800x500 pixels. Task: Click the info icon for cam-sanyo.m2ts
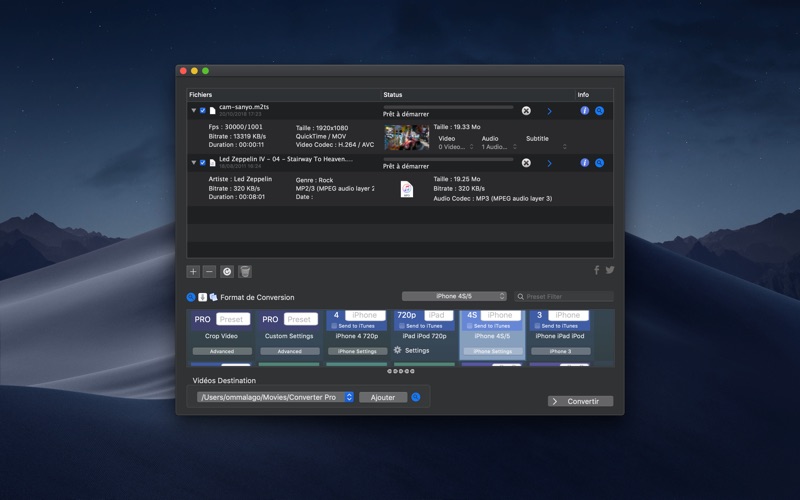585,111
